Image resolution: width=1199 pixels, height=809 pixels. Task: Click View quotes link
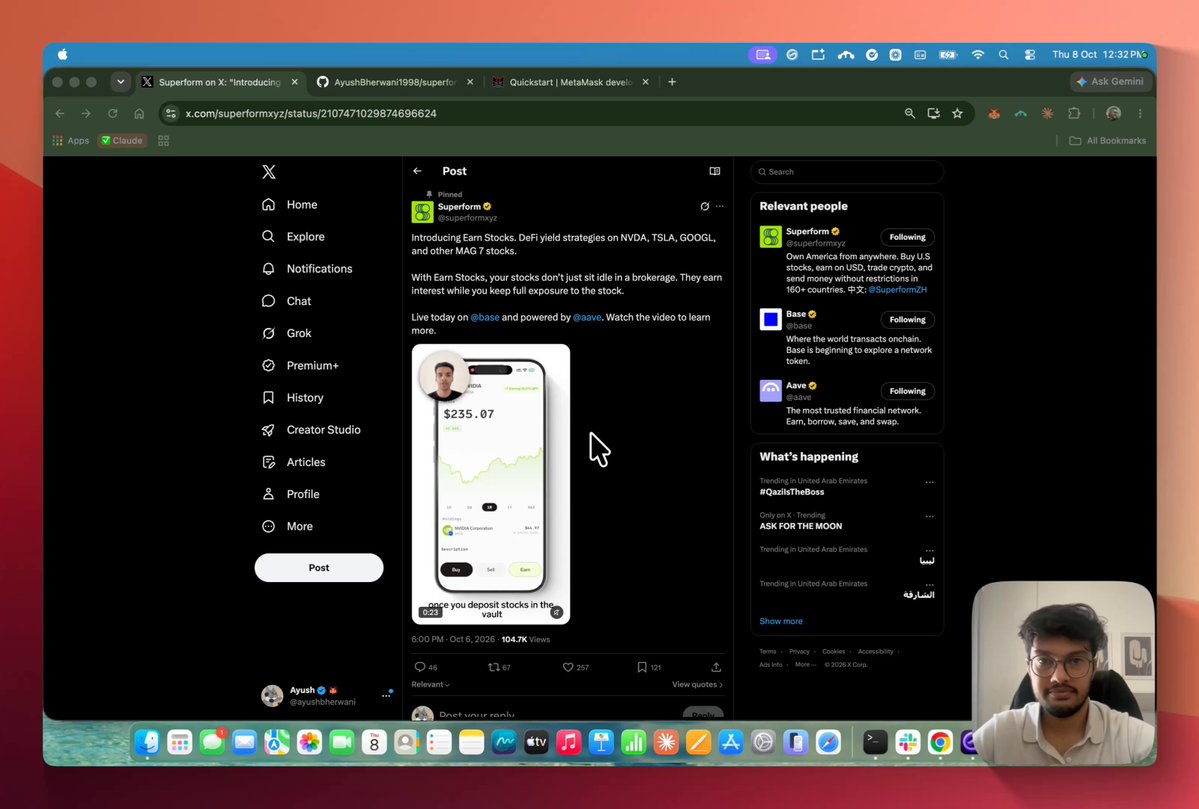pos(697,684)
